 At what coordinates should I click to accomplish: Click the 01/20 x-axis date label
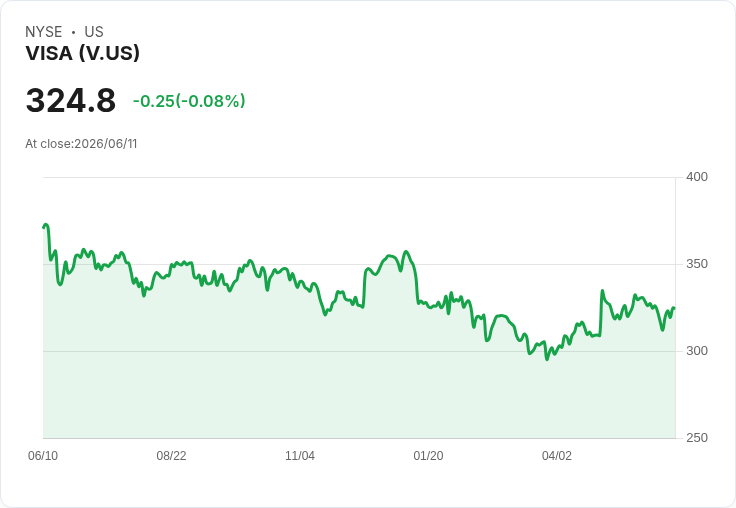tap(428, 456)
